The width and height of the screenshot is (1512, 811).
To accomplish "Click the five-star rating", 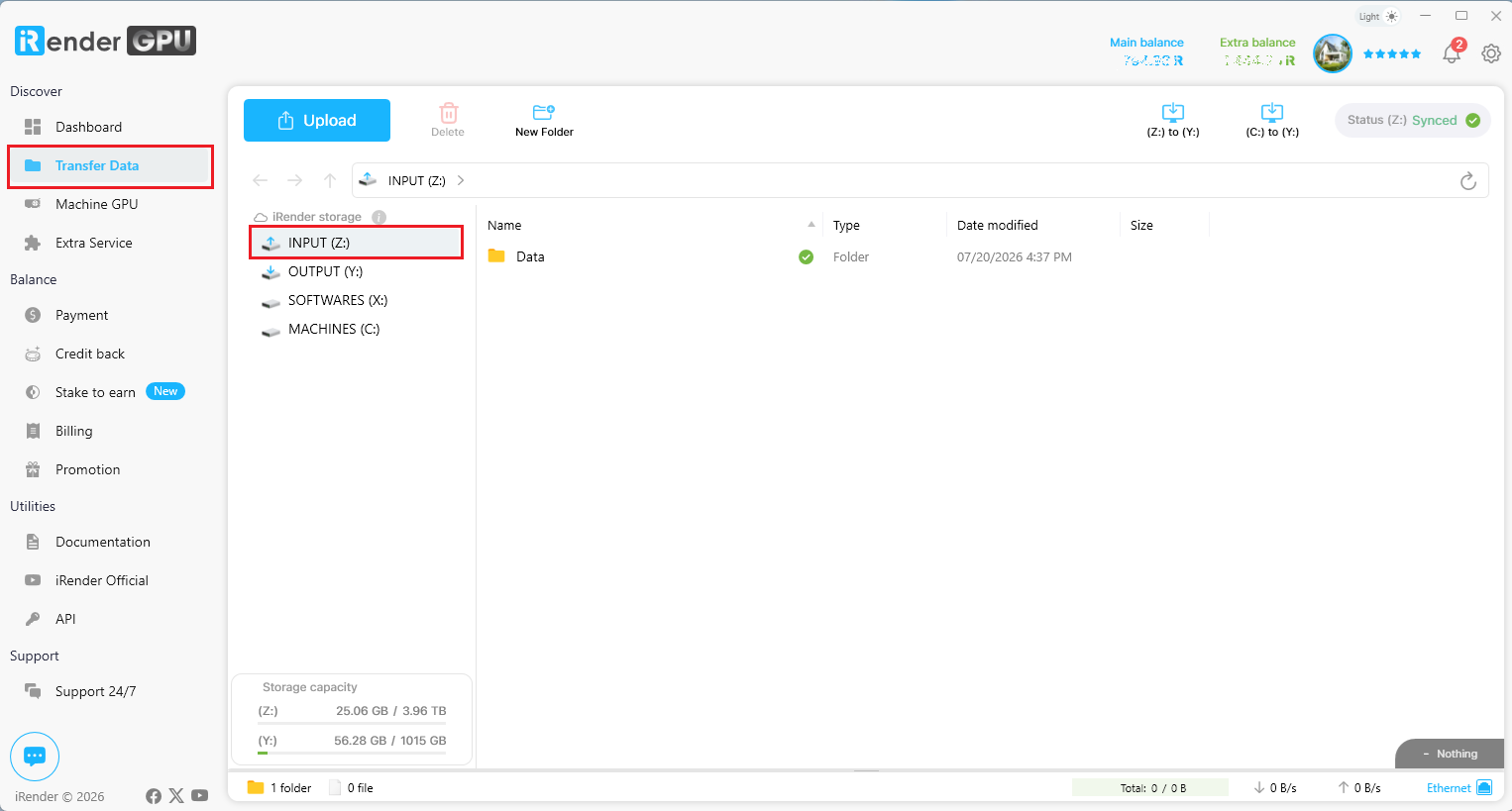I will 1392,53.
